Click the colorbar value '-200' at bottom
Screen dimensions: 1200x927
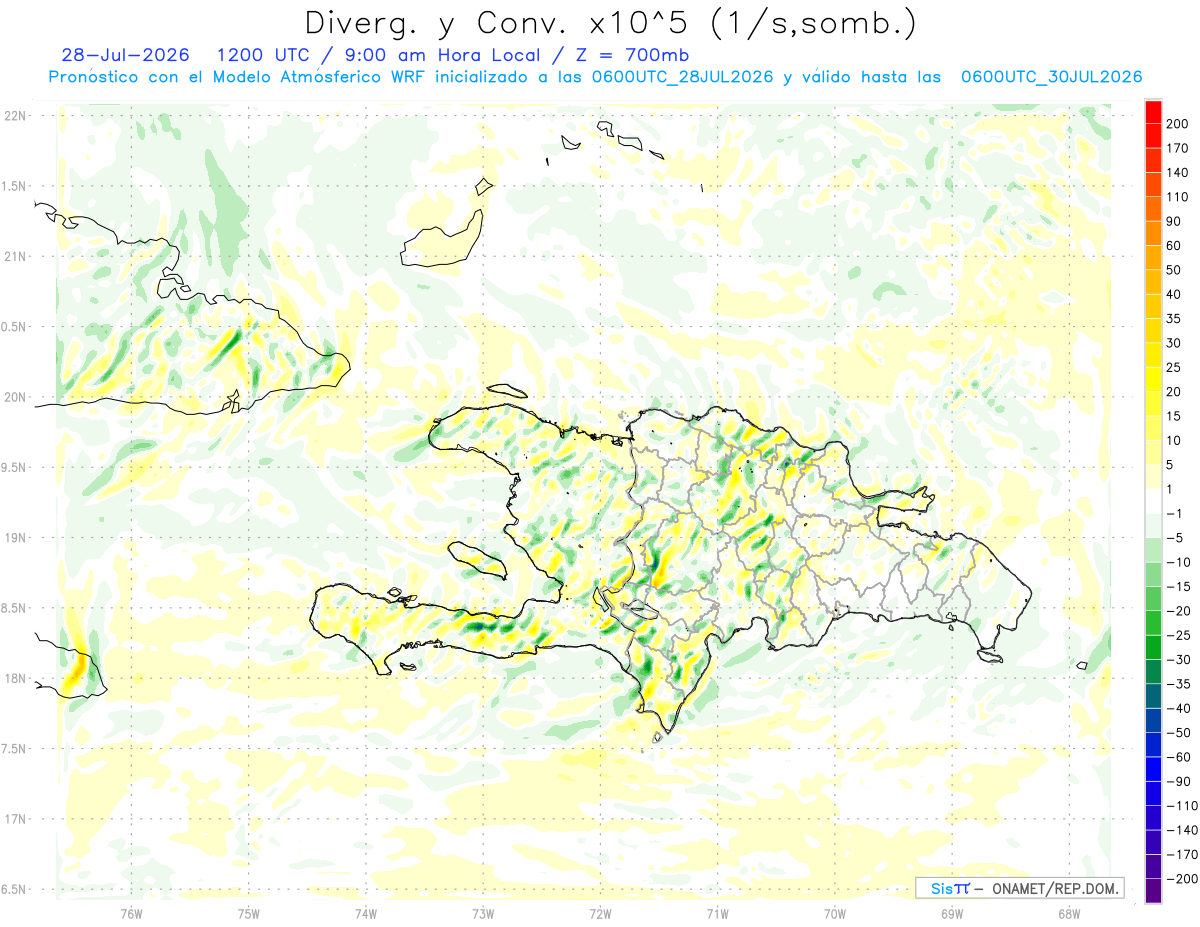click(x=1181, y=879)
